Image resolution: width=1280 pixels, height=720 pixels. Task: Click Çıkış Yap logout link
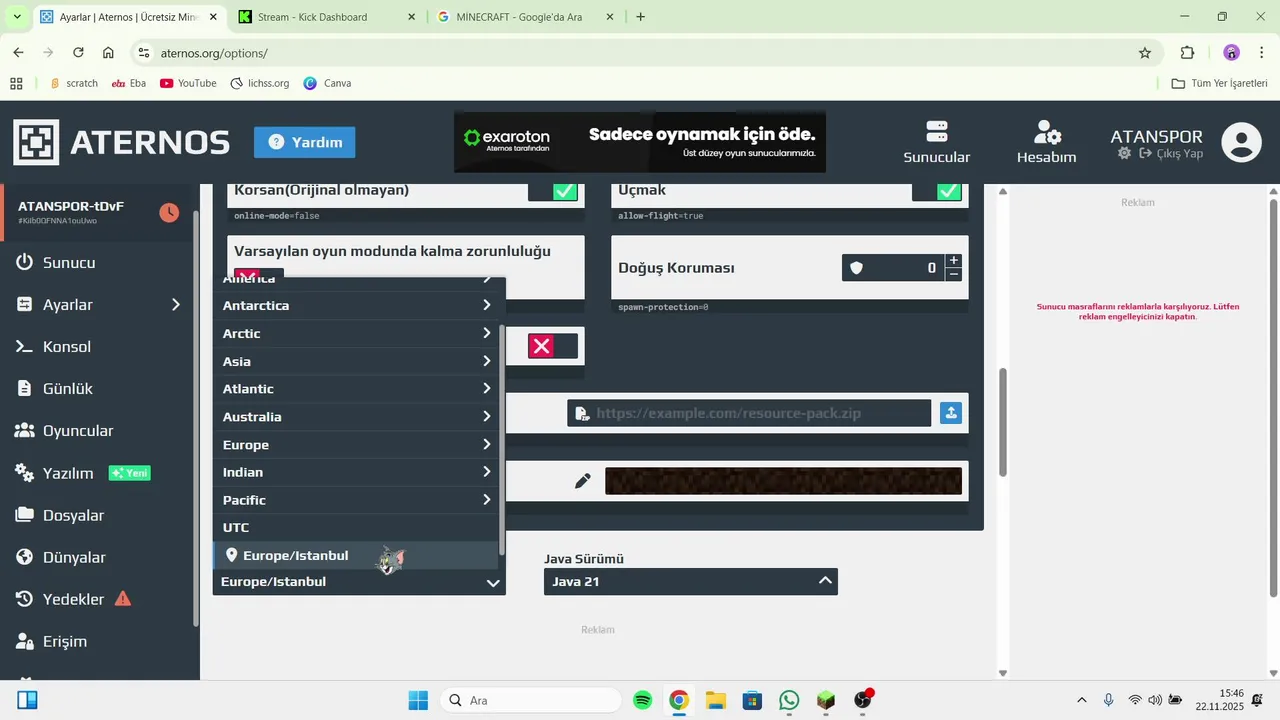coord(1170,153)
